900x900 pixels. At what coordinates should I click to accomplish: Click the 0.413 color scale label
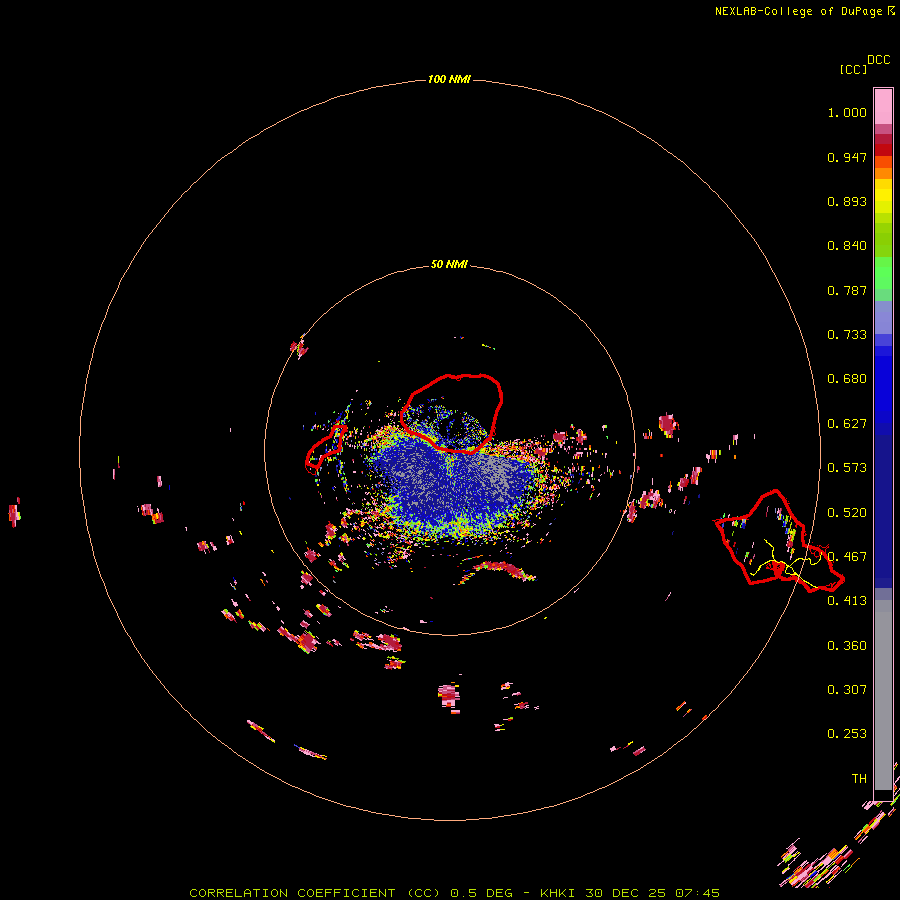point(847,601)
